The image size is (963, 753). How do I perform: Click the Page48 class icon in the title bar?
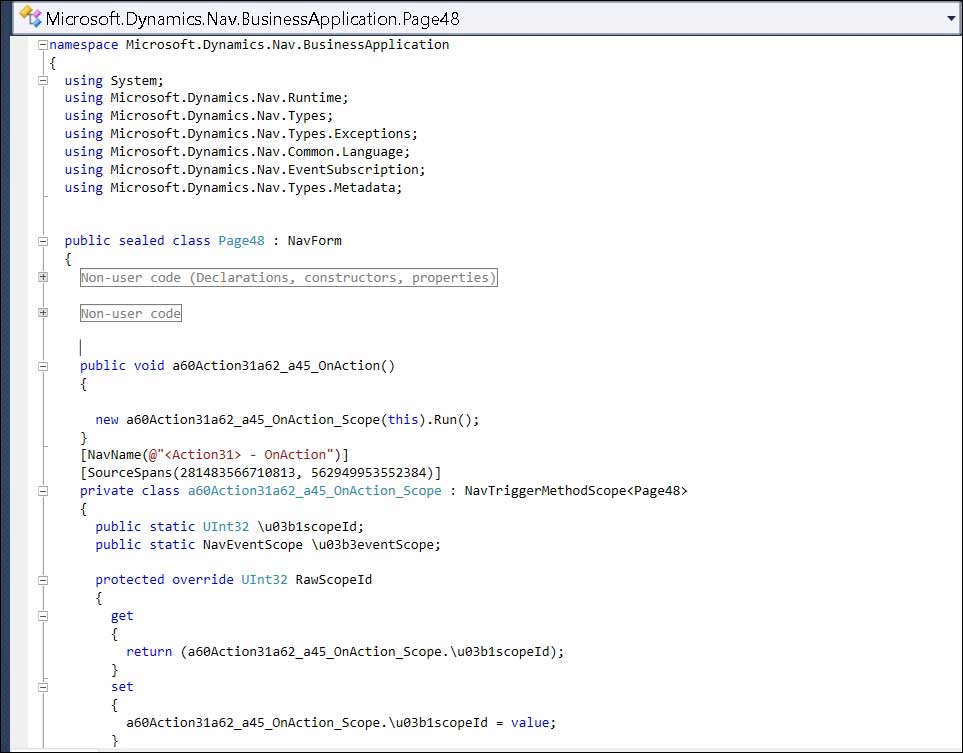click(27, 16)
